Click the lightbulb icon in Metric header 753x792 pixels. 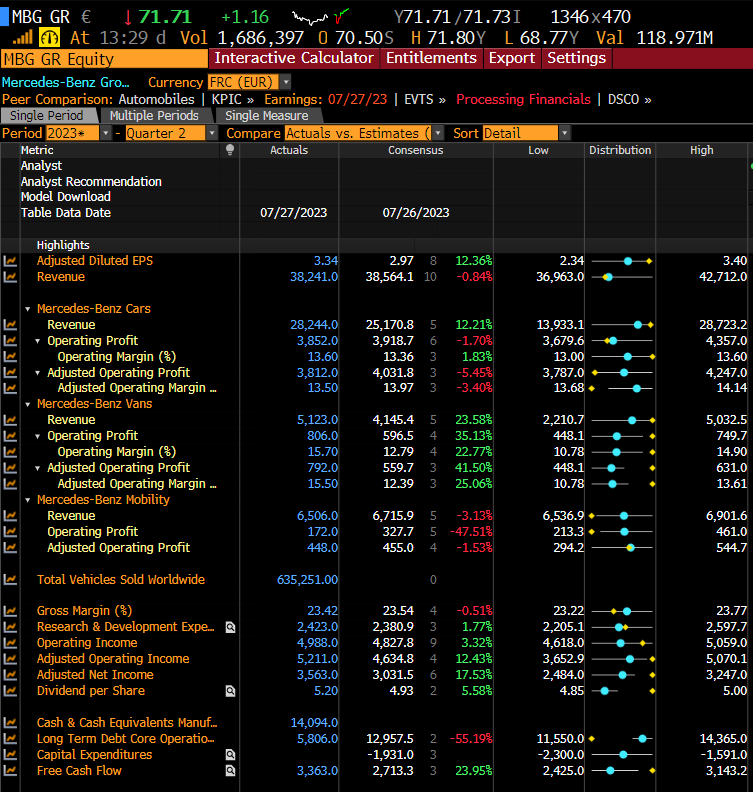[230, 150]
